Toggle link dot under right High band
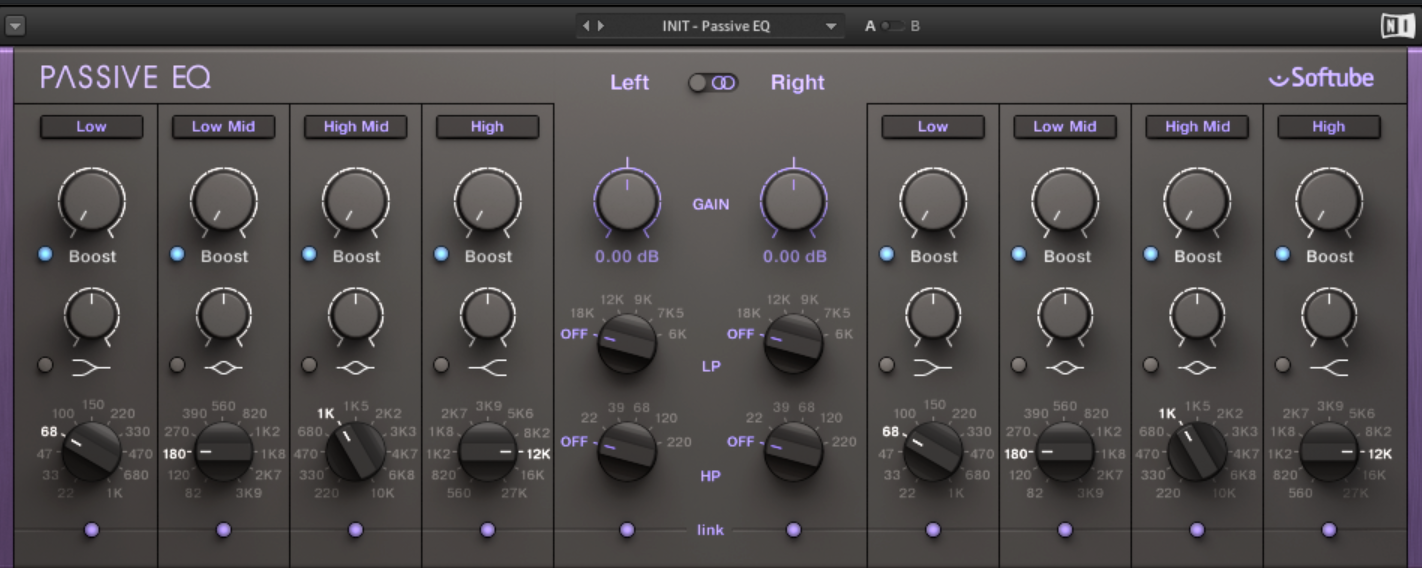The height and width of the screenshot is (568, 1422). (x=1329, y=529)
